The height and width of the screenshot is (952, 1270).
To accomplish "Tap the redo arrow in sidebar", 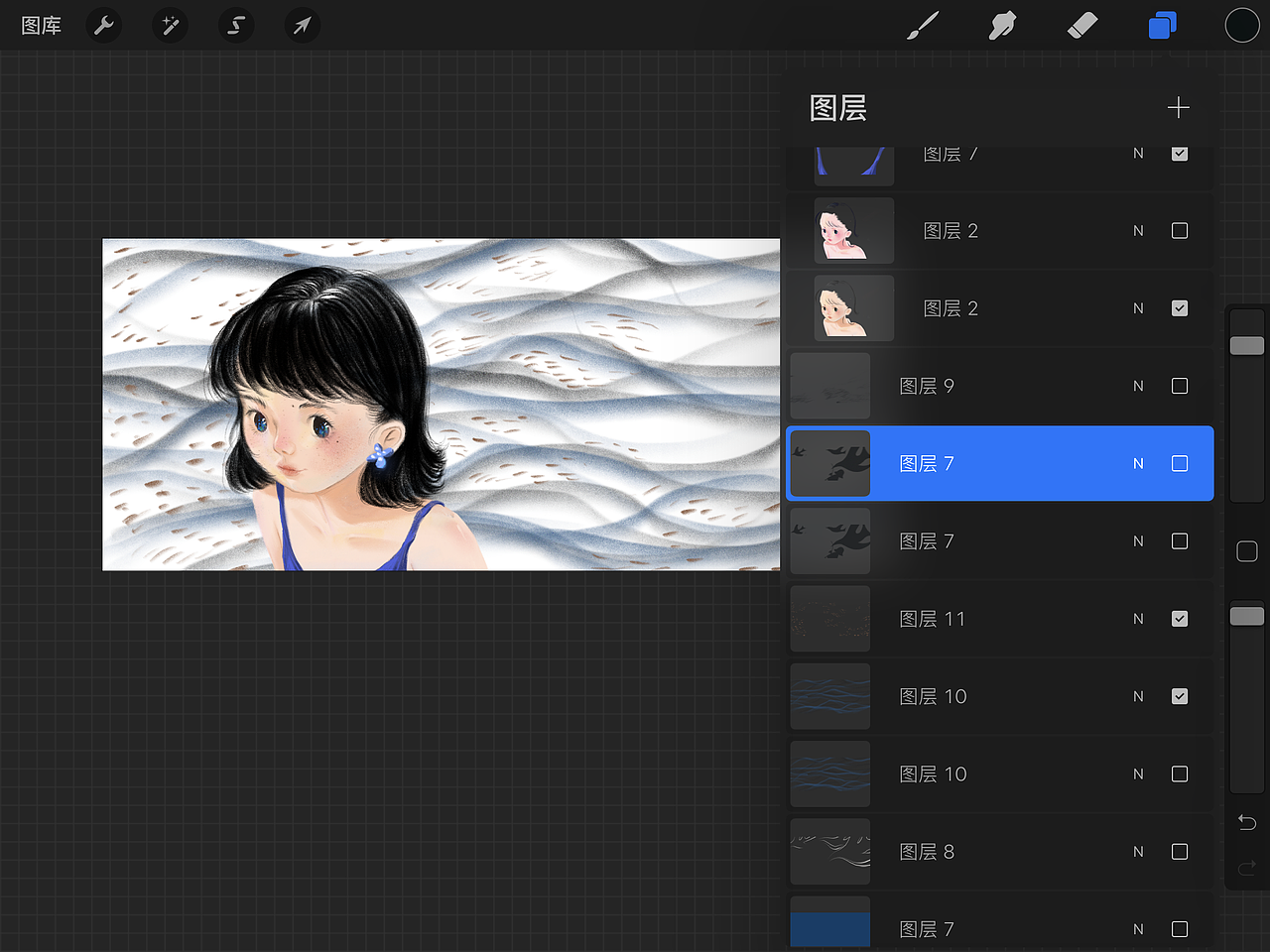I will coord(1247,869).
